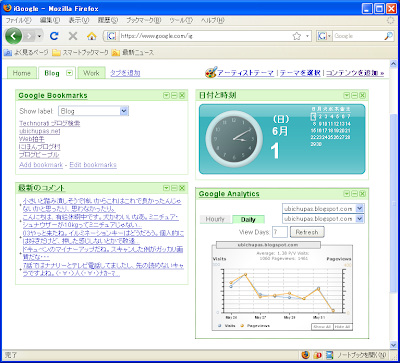This screenshot has width=400, height=363.
Task: Click the Show All chart button
Action: (x=322, y=327)
